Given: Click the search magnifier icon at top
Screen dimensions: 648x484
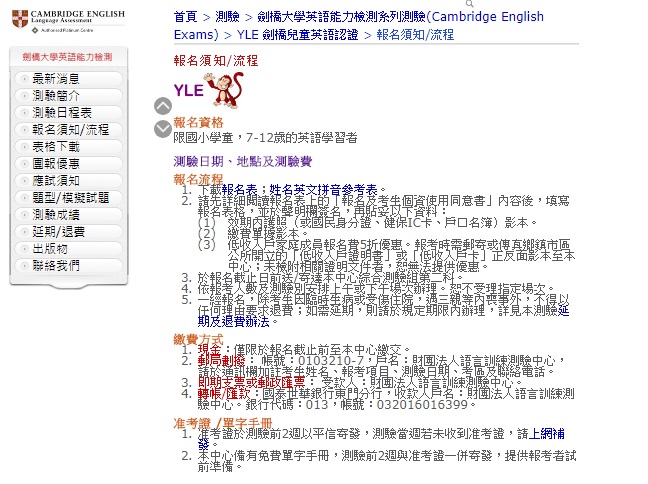Looking at the screenshot, I should point(469,4).
